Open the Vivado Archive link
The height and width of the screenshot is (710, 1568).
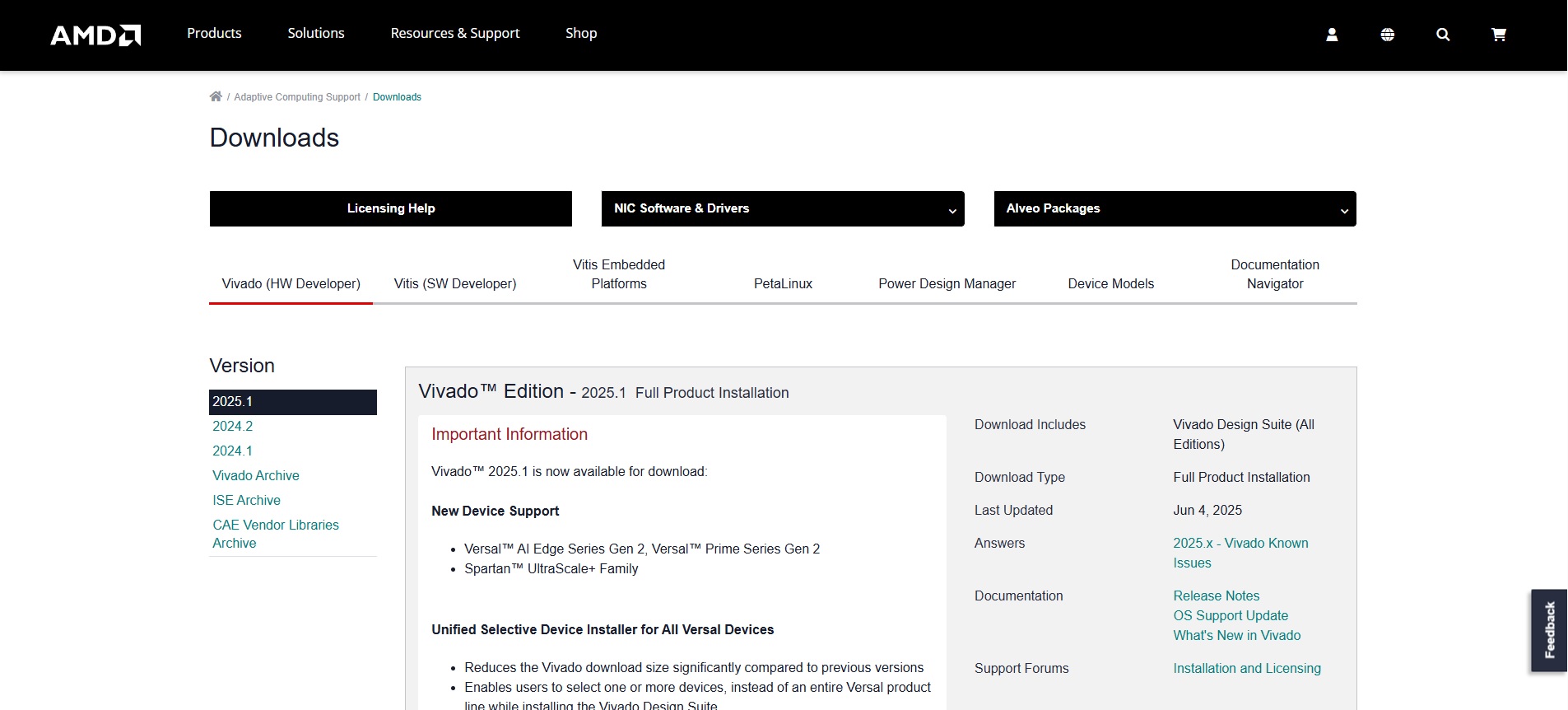tap(255, 475)
